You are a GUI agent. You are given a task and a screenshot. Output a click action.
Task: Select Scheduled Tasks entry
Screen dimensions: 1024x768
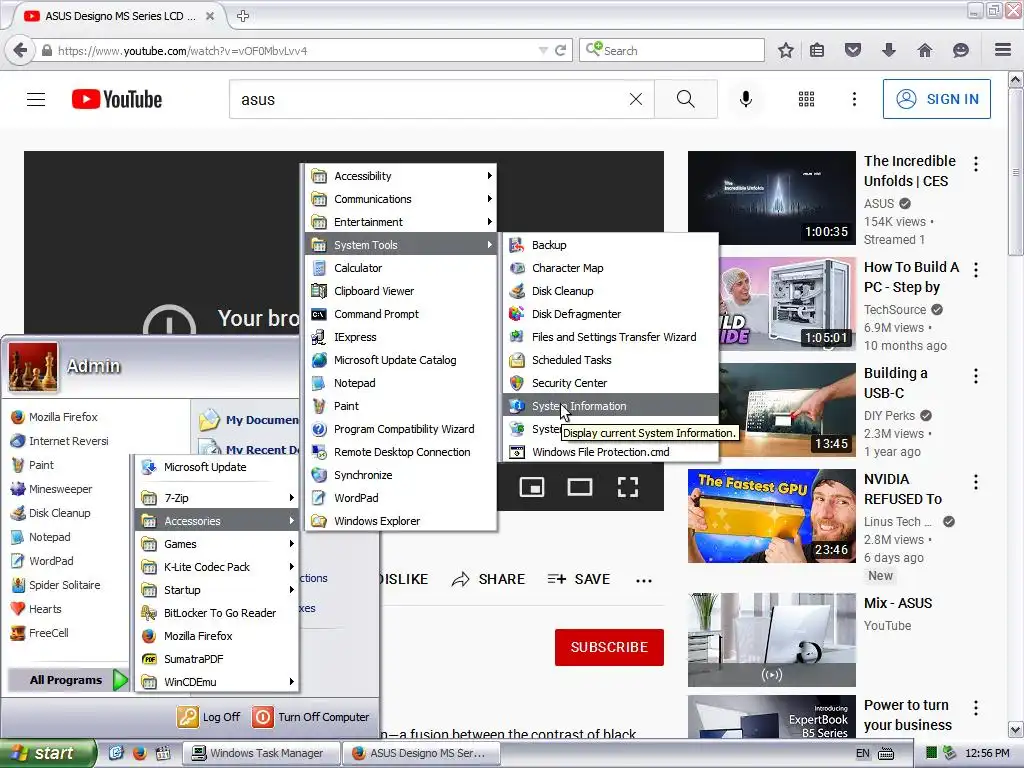610,360
